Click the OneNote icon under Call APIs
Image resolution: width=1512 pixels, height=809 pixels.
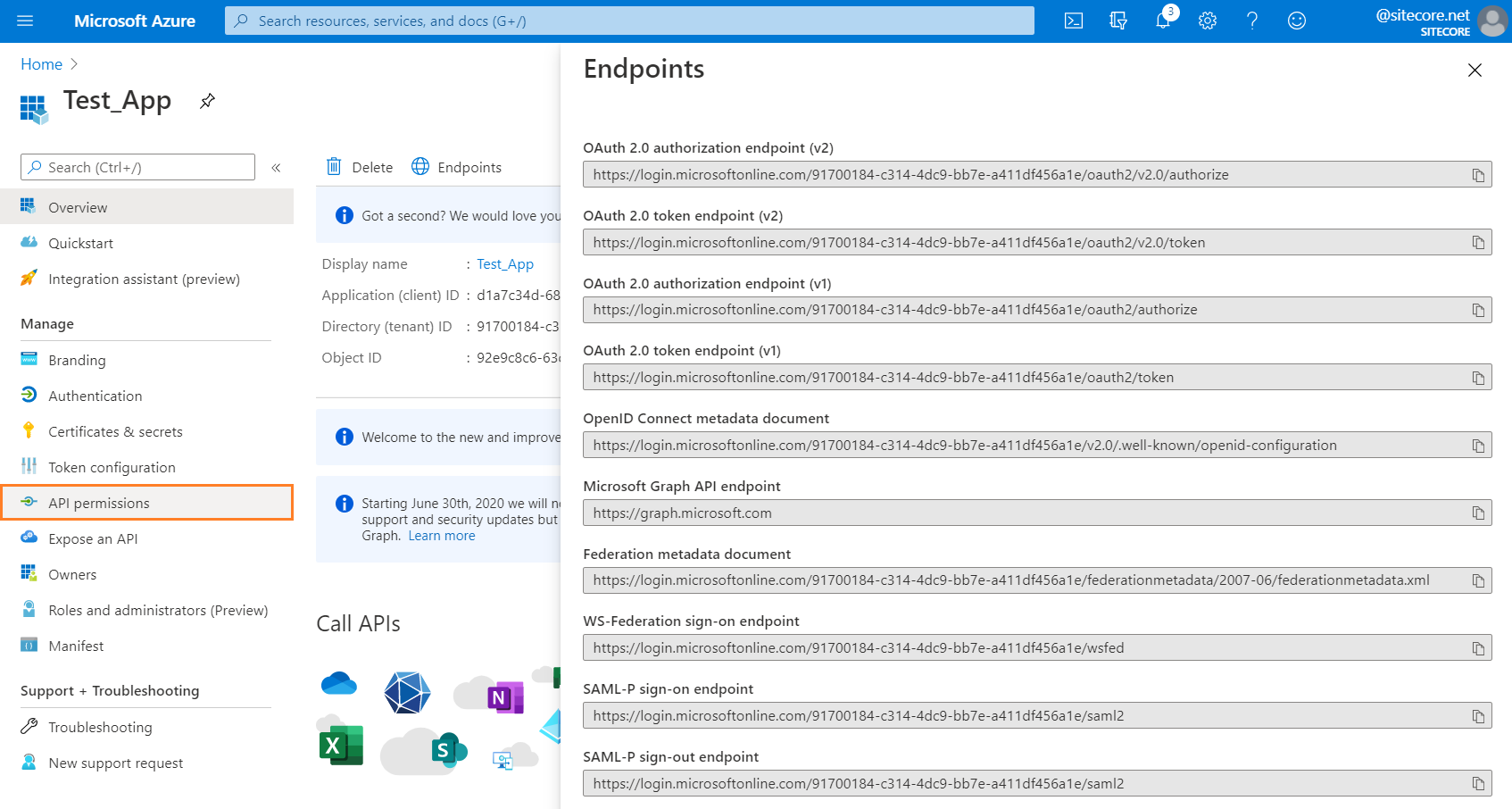[504, 696]
